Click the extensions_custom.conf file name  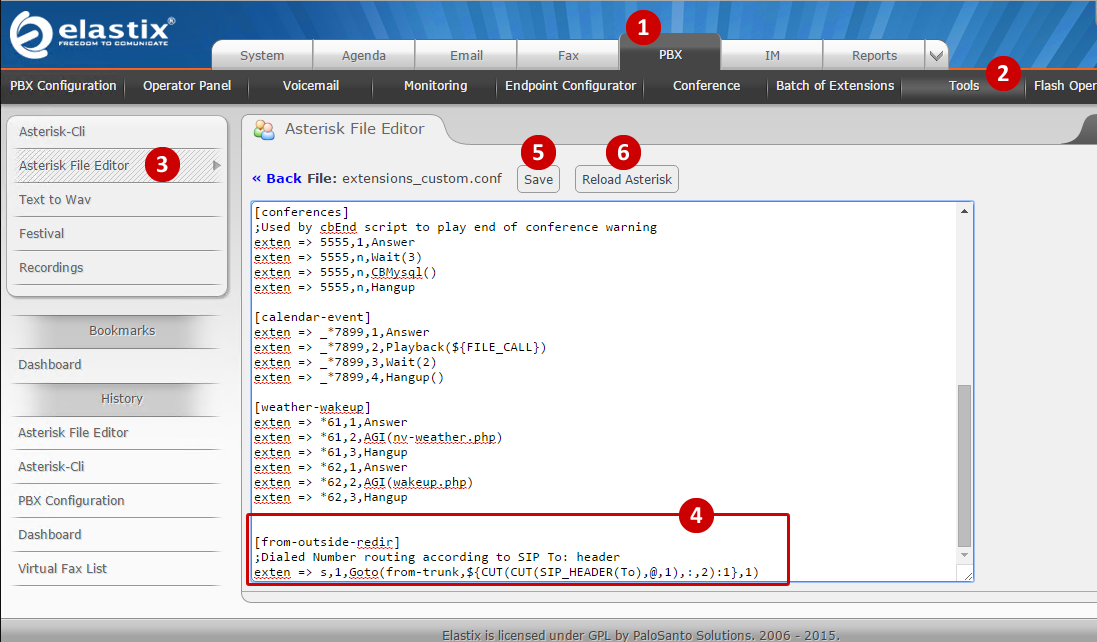click(x=422, y=178)
